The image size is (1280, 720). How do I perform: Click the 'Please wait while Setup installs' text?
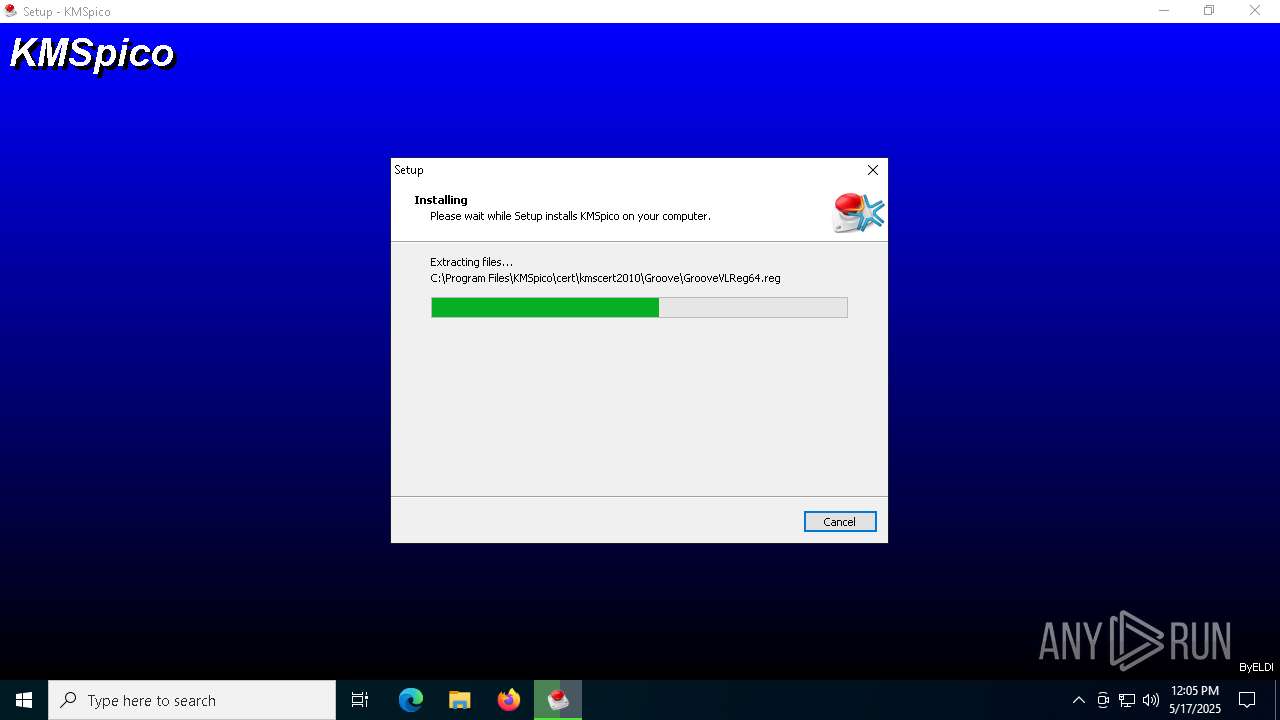click(x=570, y=216)
